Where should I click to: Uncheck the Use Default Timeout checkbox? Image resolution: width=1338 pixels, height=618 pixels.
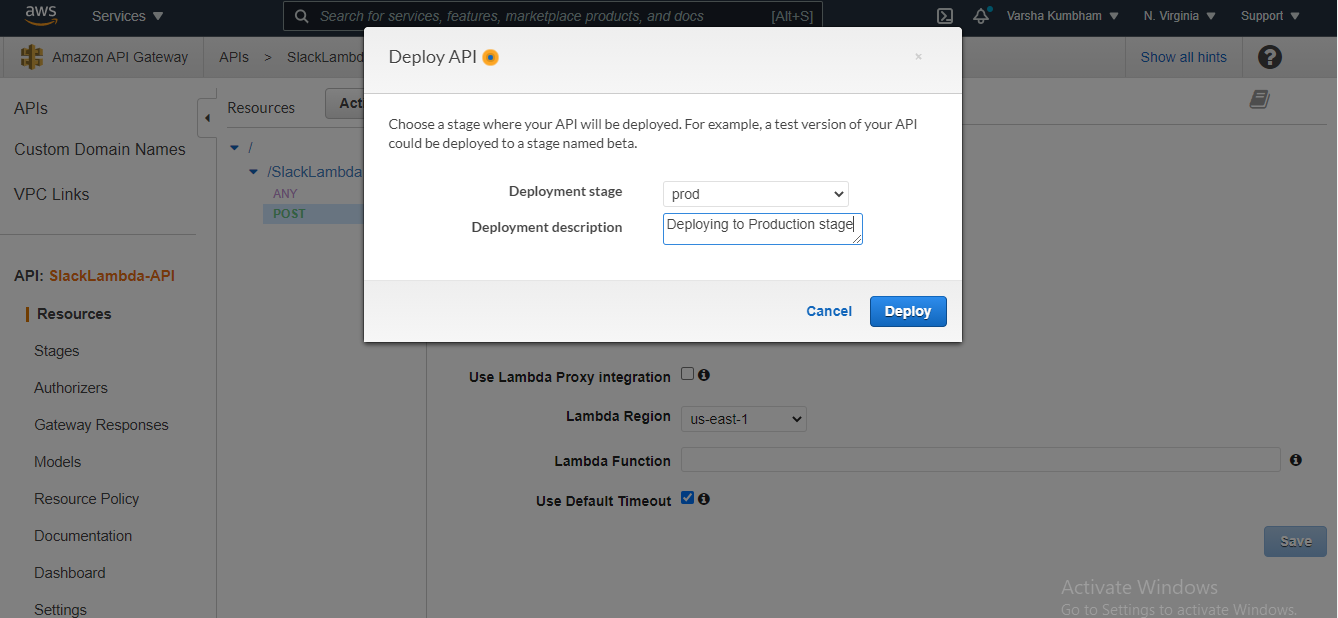tap(687, 497)
